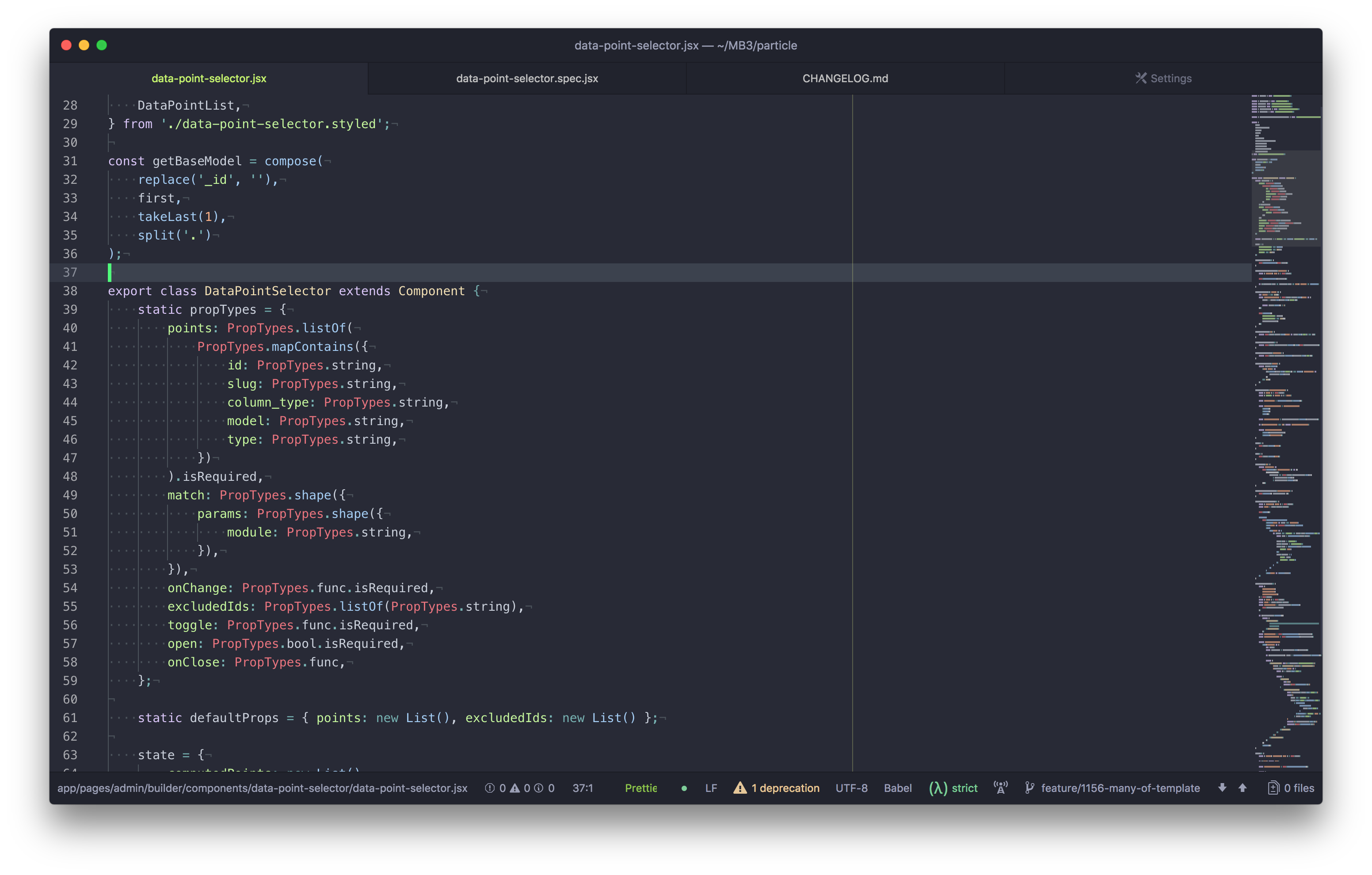Switch to the CHANGELOG.md tab
Image resolution: width=1372 pixels, height=875 pixels.
(x=845, y=79)
